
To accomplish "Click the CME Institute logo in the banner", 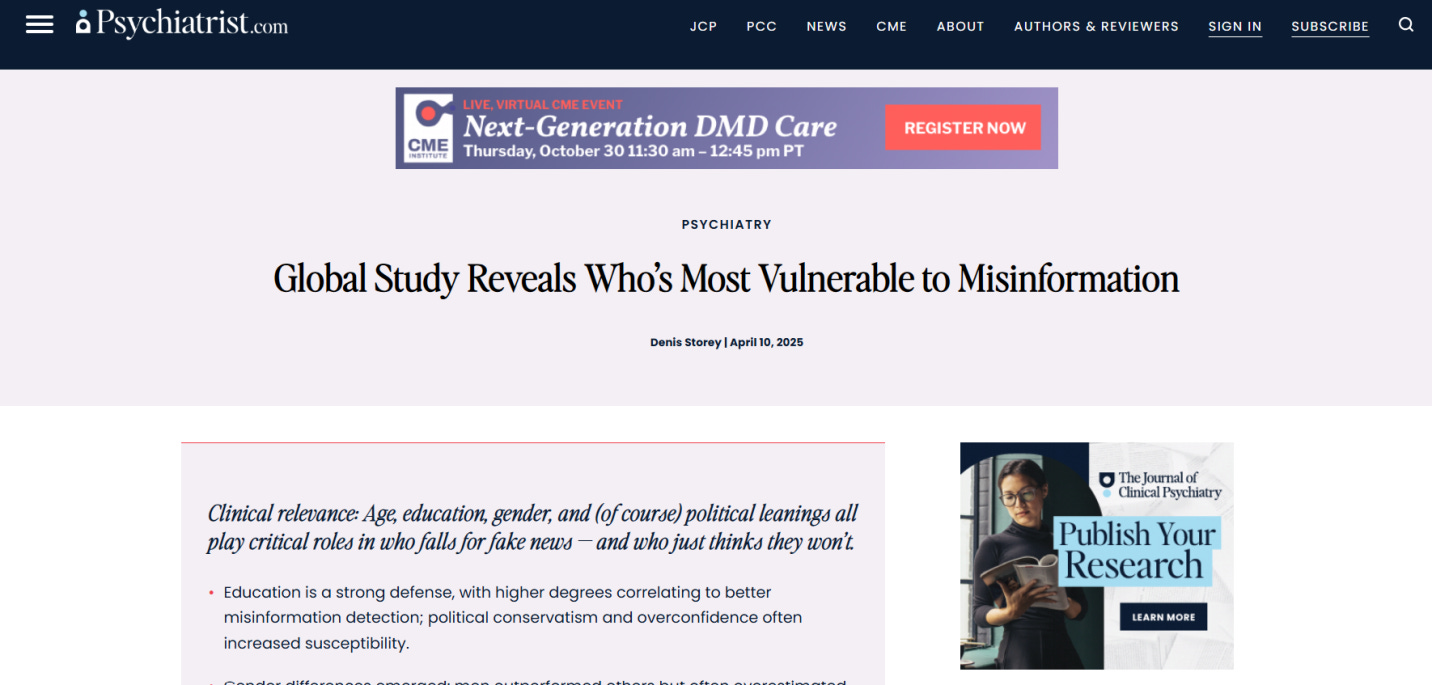I will [427, 128].
